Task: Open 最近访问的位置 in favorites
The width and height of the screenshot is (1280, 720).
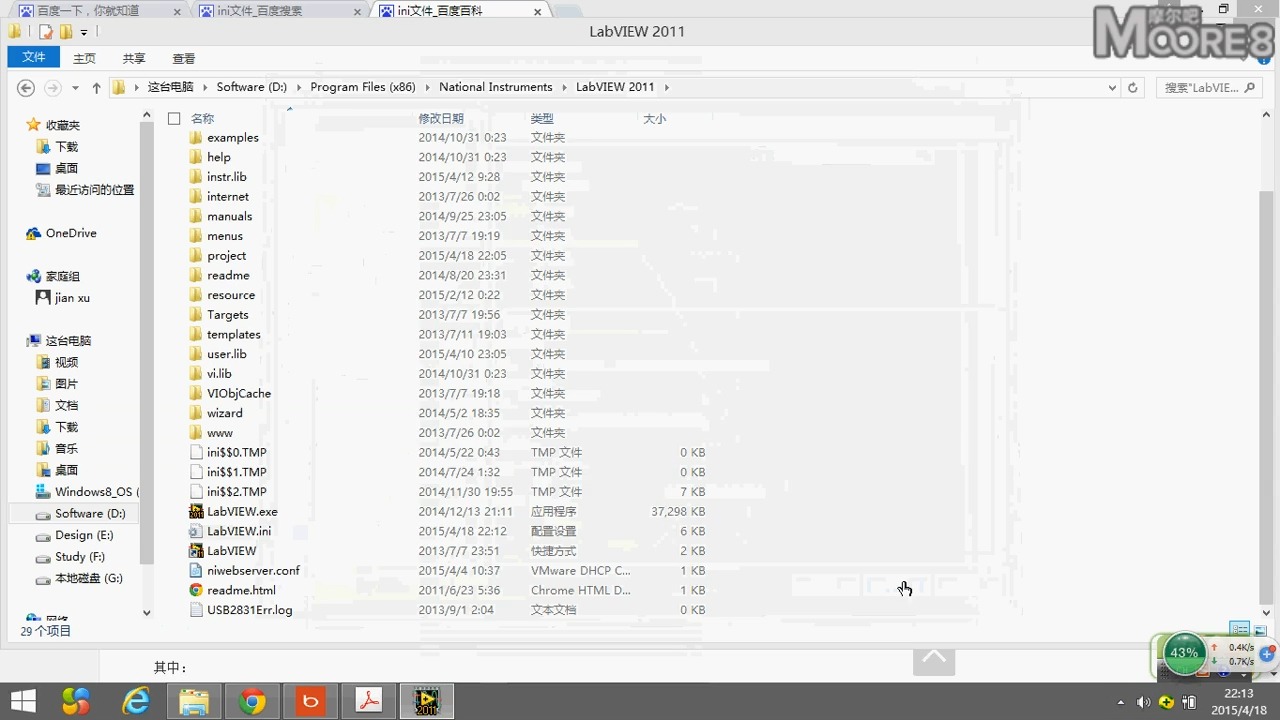Action: (x=94, y=190)
